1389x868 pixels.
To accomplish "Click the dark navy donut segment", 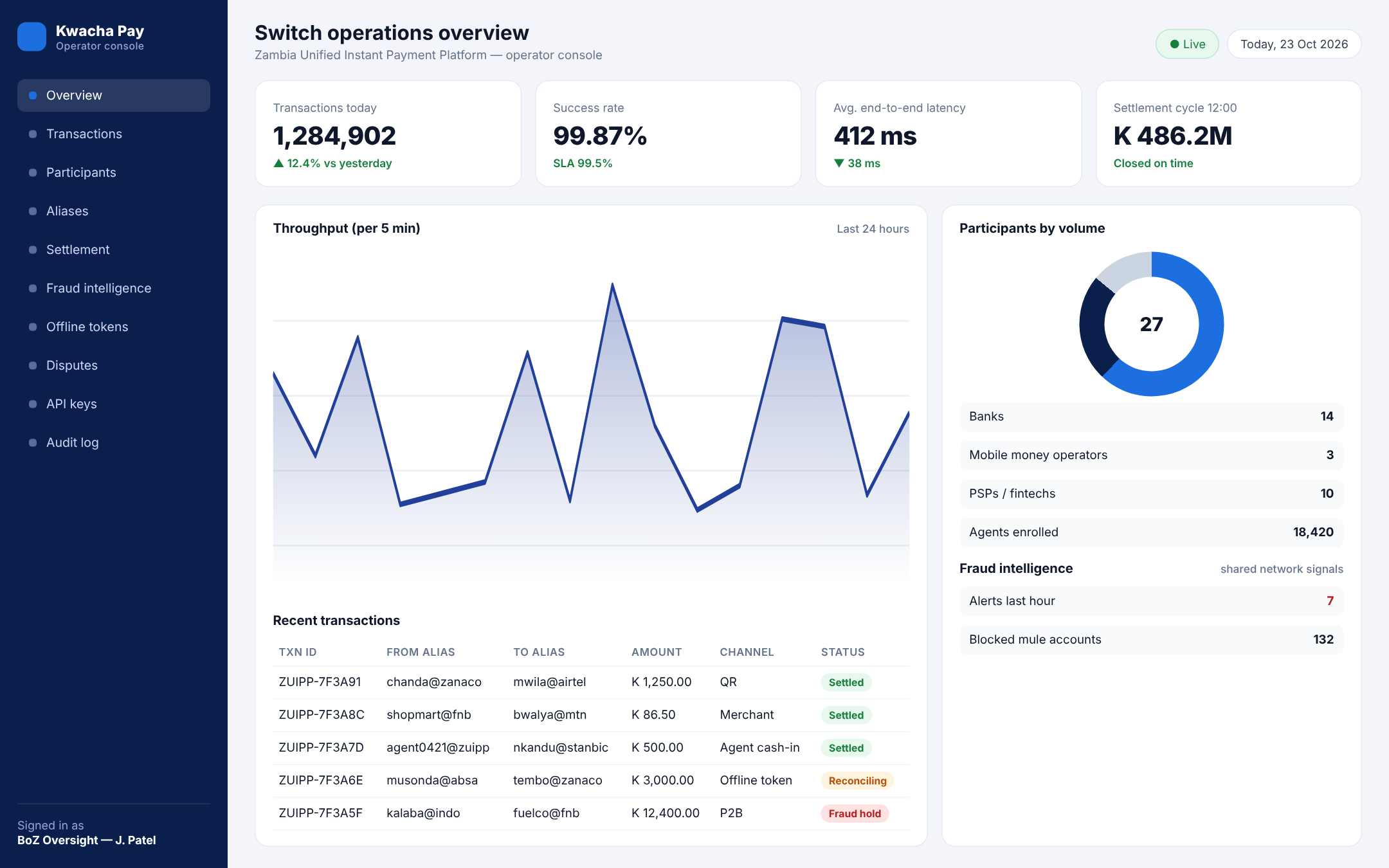I will tap(1093, 328).
